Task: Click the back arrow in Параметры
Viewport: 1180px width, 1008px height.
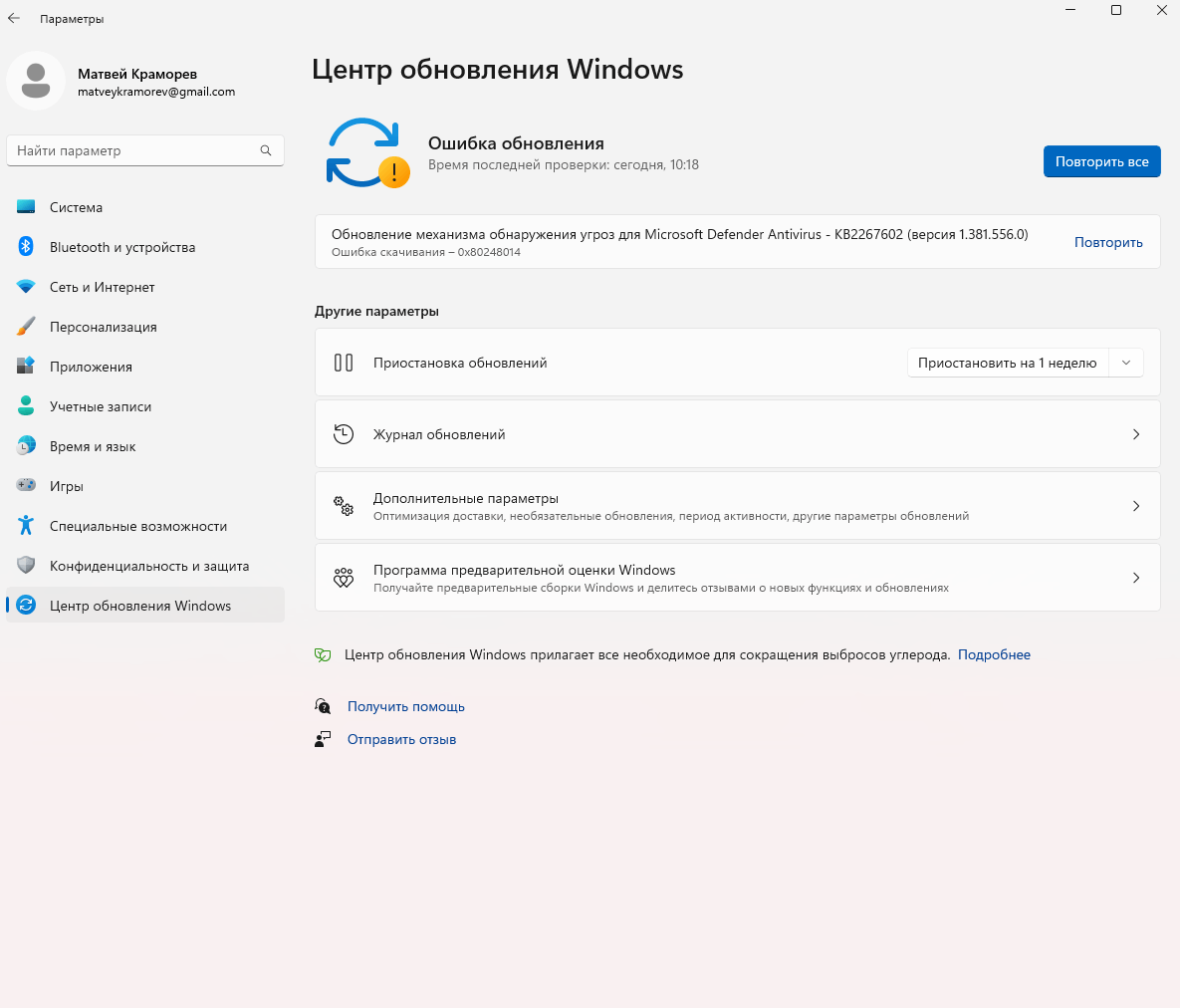Action: (13, 18)
